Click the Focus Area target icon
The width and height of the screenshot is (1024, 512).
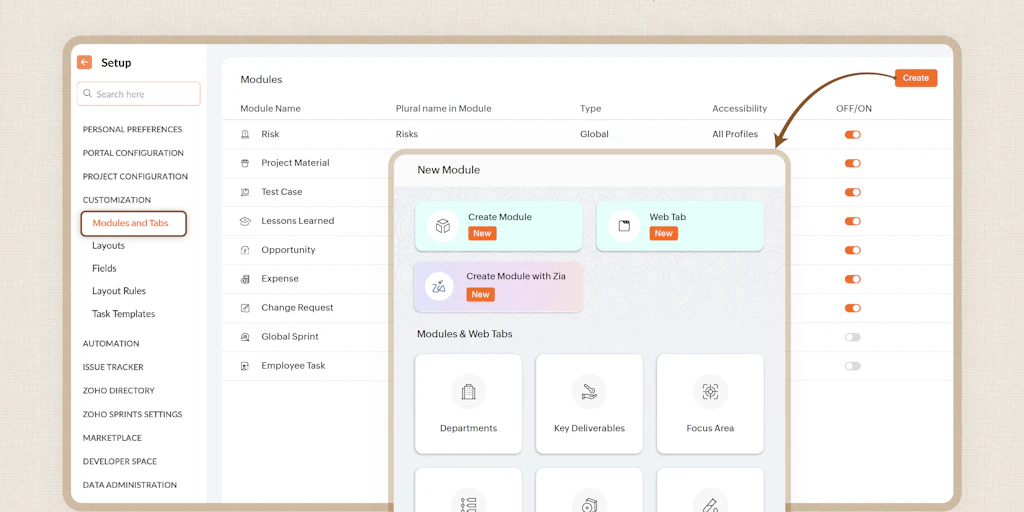pyautogui.click(x=710, y=392)
